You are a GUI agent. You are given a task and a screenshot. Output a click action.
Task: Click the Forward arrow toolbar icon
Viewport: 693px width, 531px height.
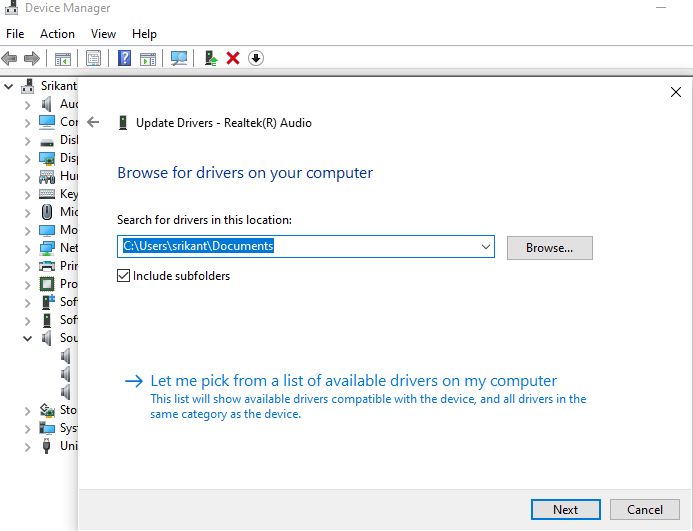(x=31, y=58)
